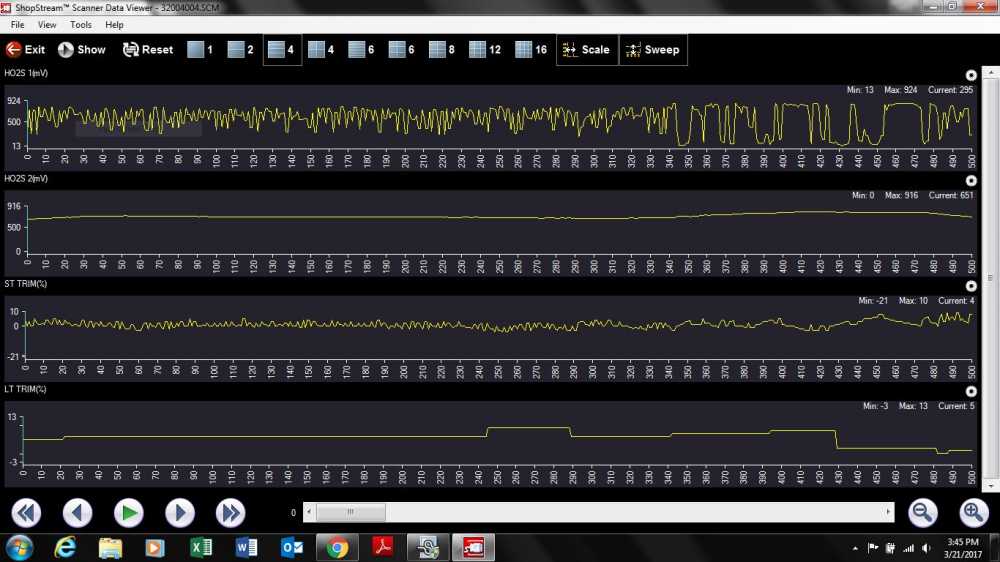Screen dimensions: 1000x562
Task: Open the View menu
Action: click(x=47, y=25)
